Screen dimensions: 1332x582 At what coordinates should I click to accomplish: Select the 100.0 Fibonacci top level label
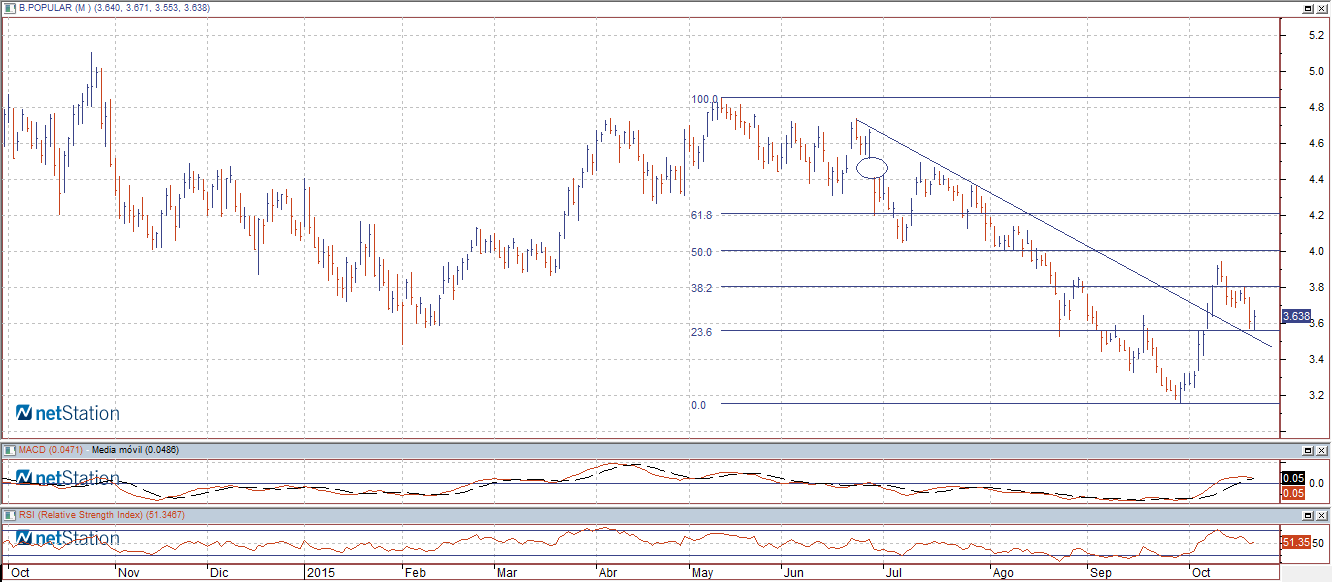pos(704,99)
